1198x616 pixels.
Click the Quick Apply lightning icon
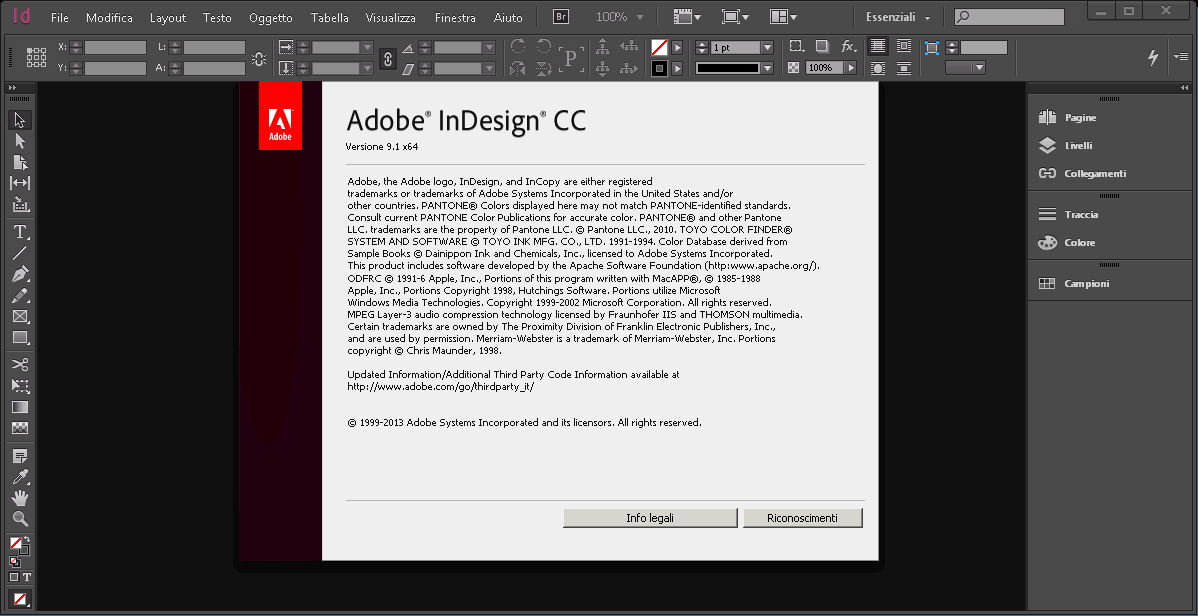pos(1154,57)
